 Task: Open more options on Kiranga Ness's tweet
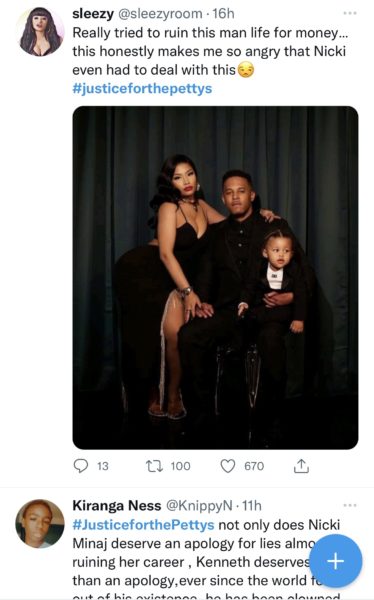coord(350,505)
